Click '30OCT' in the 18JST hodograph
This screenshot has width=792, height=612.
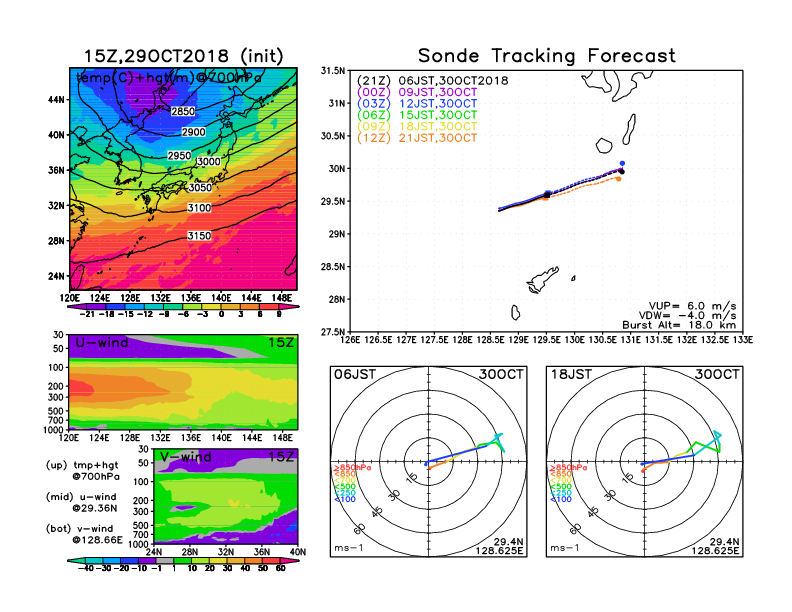tap(717, 375)
